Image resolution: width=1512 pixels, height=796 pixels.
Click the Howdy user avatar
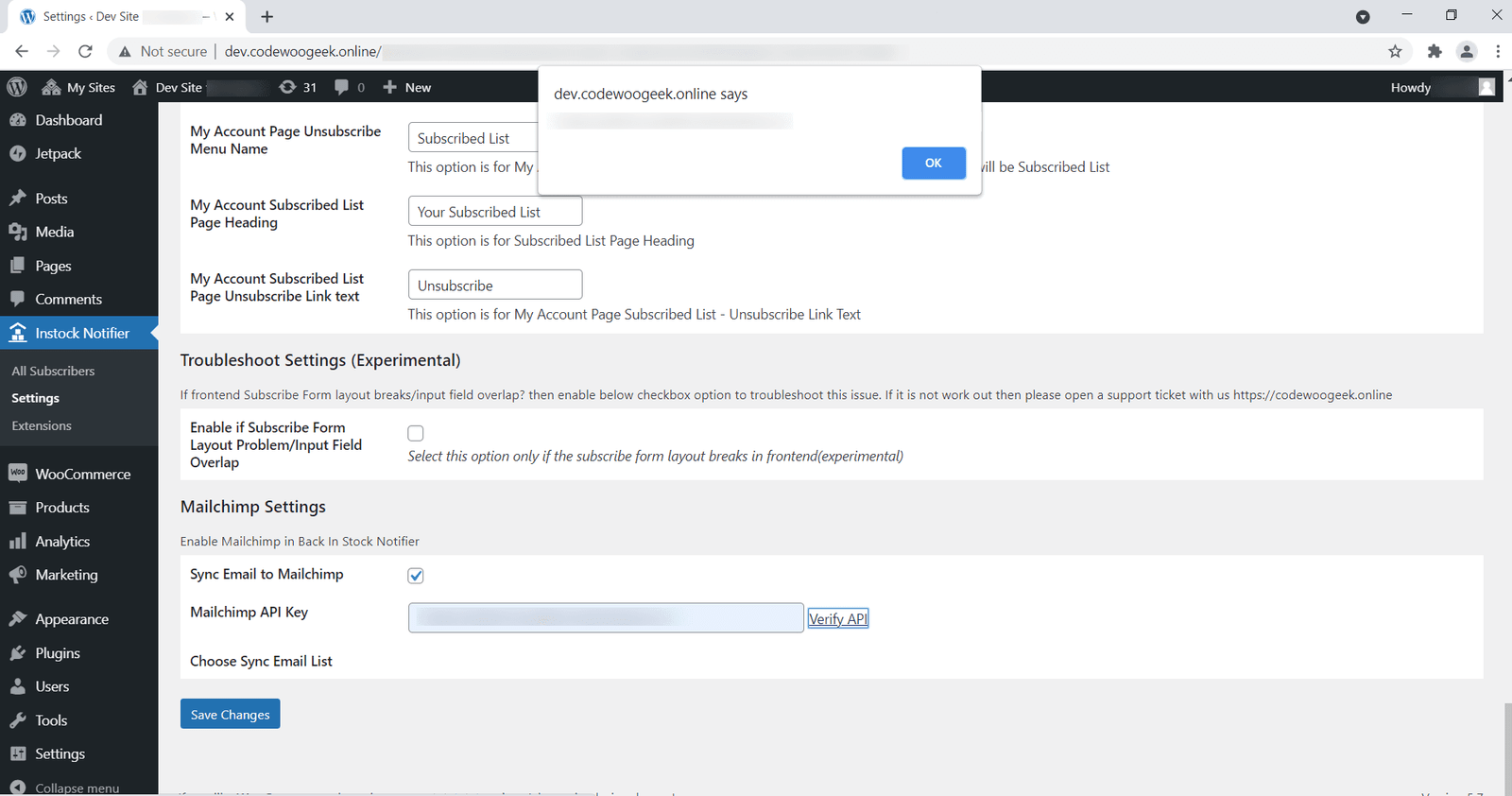1486,87
